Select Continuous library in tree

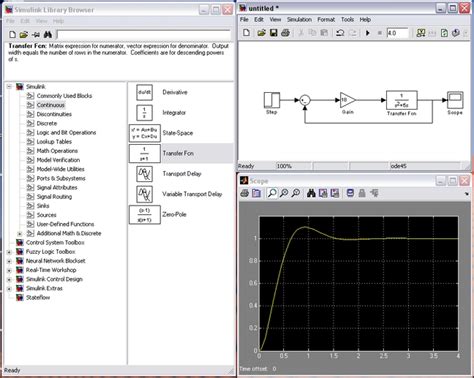pyautogui.click(x=51, y=105)
